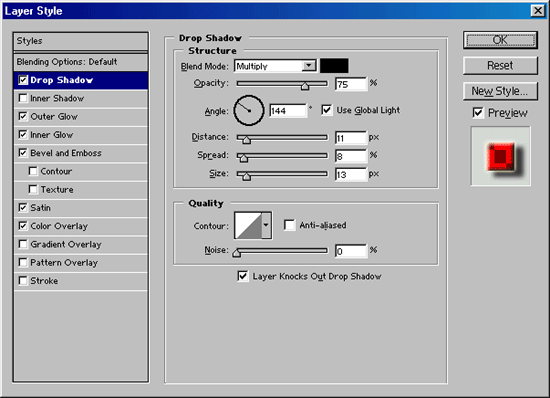Screen dimensions: 550x398
Task: Open the Stroke settings label
Action: click(44, 281)
